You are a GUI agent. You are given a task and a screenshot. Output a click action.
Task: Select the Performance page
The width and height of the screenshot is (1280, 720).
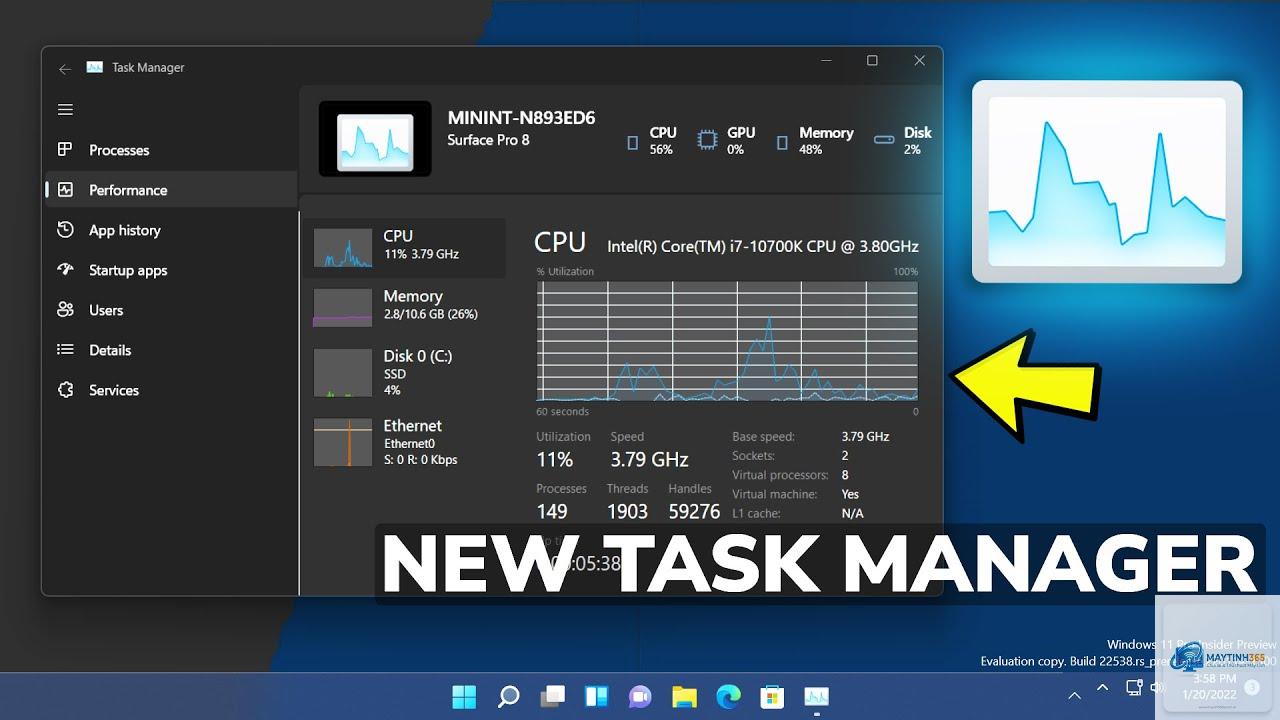(x=170, y=190)
